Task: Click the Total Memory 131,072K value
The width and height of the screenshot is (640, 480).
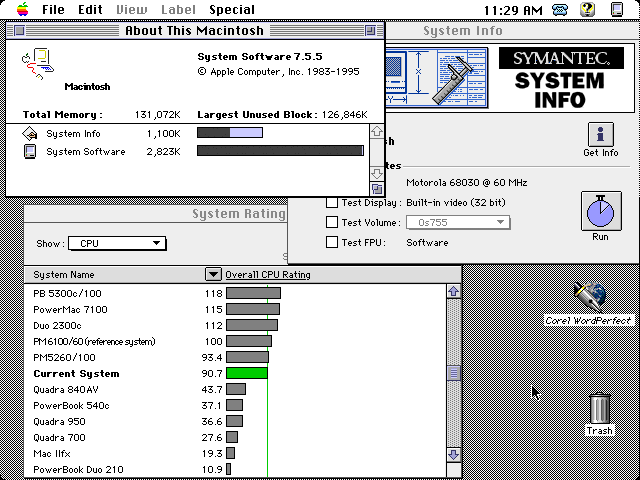Action: [158, 115]
